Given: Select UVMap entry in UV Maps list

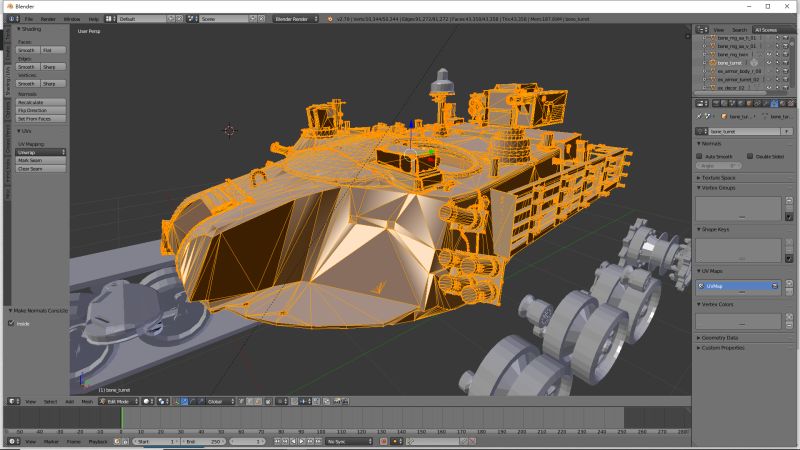Looking at the screenshot, I should (738, 286).
